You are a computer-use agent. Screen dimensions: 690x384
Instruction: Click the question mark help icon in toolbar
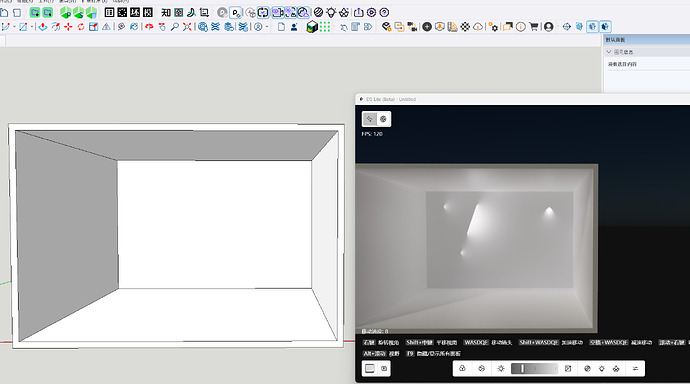[x=384, y=12]
